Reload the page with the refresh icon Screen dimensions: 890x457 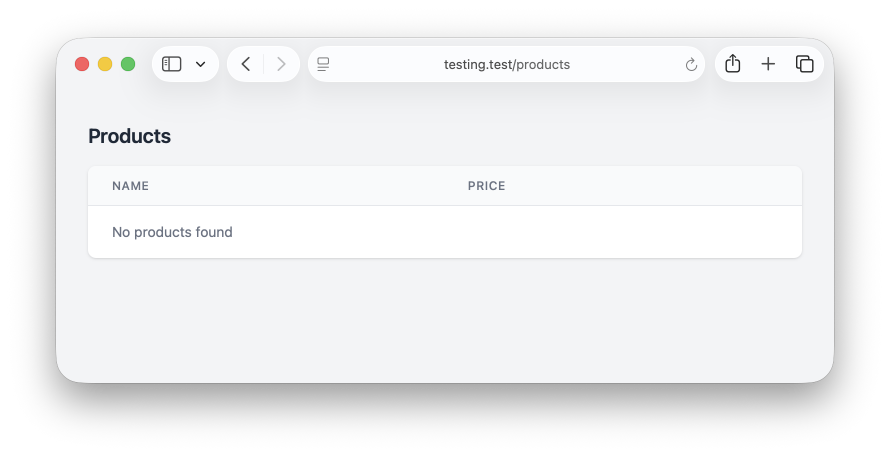click(x=691, y=65)
